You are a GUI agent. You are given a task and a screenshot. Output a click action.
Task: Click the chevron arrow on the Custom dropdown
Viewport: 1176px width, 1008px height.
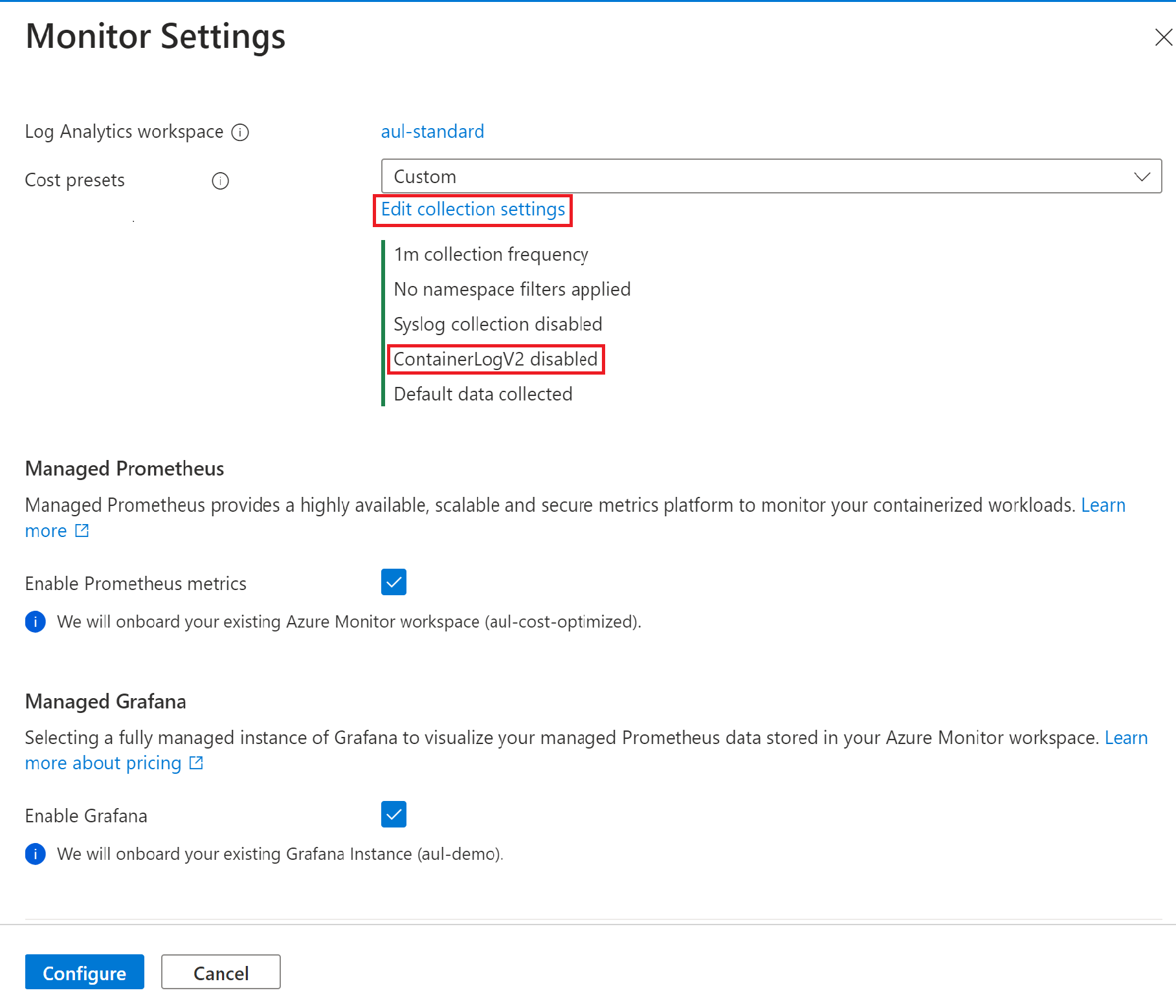pyautogui.click(x=1142, y=177)
